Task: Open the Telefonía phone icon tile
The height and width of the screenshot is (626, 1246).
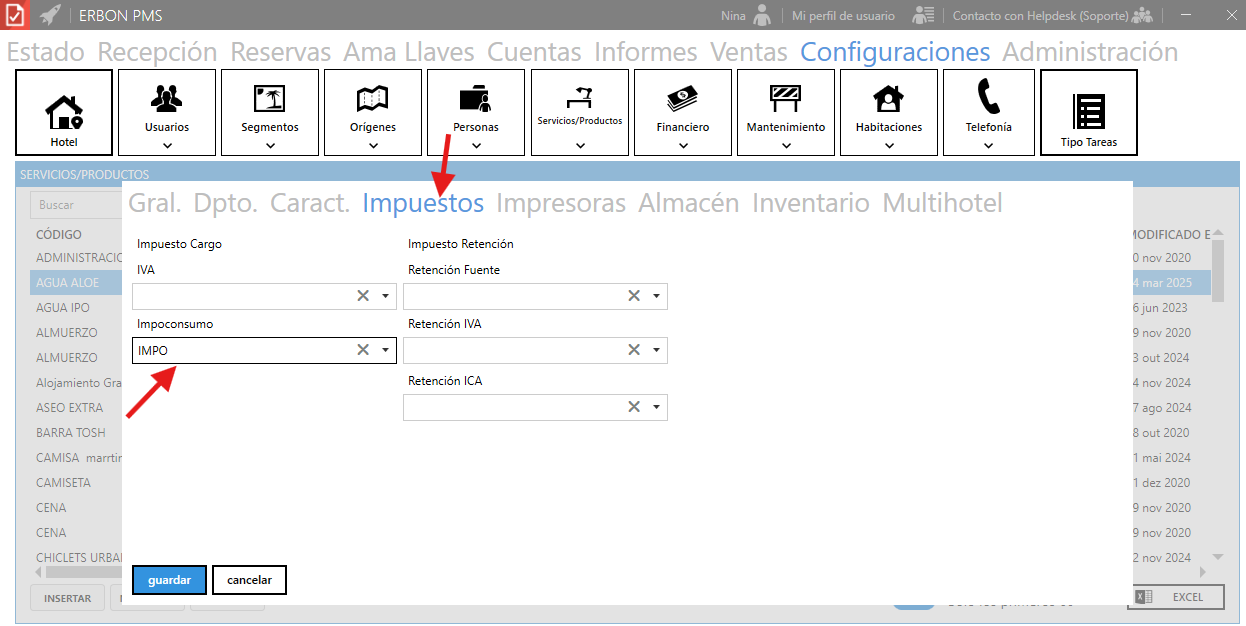Action: click(988, 112)
